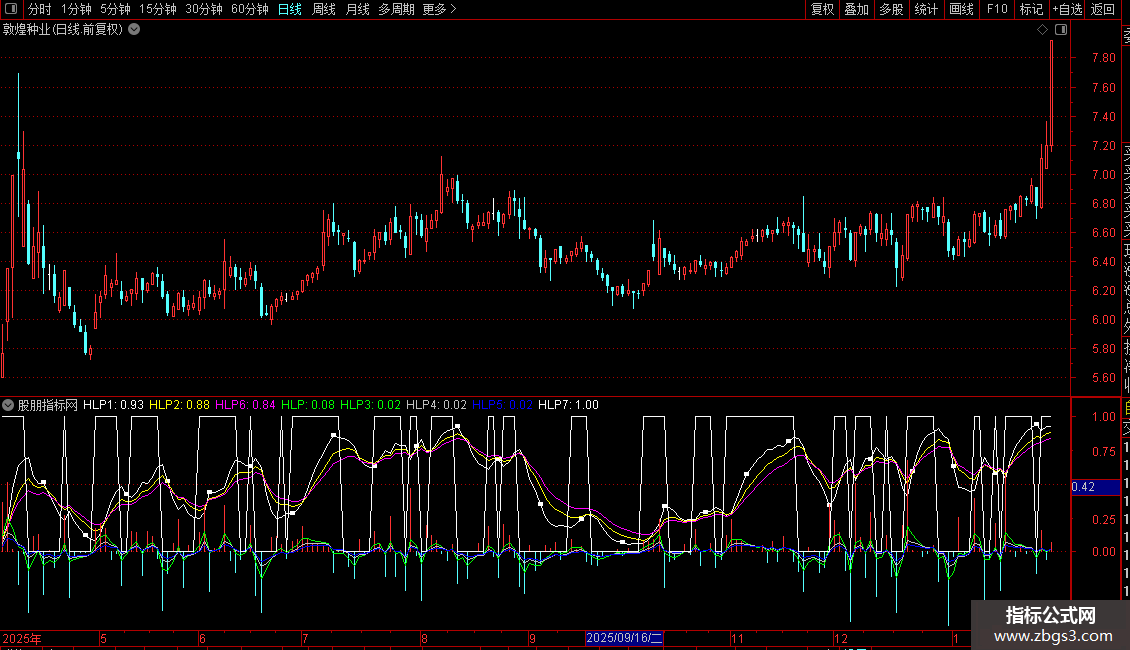
Task: Click the yellow HLP2: 0.88 label
Action: point(179,405)
